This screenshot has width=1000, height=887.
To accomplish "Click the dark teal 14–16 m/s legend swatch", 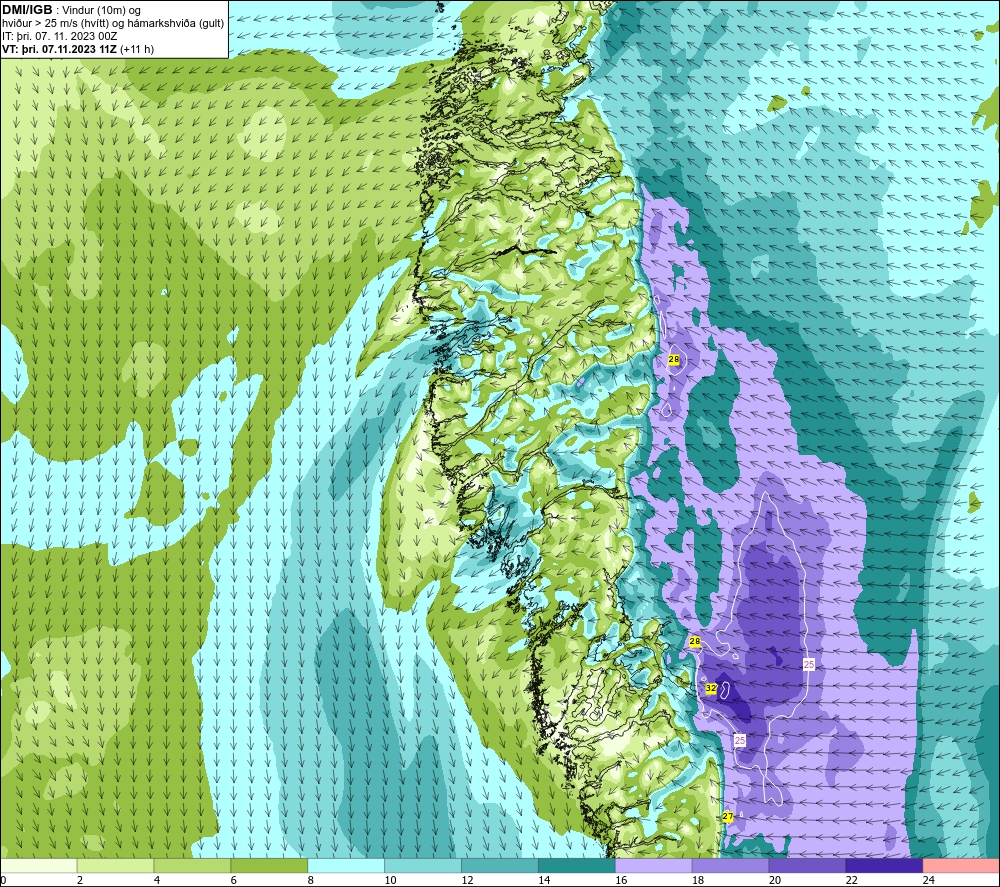I will [577, 865].
